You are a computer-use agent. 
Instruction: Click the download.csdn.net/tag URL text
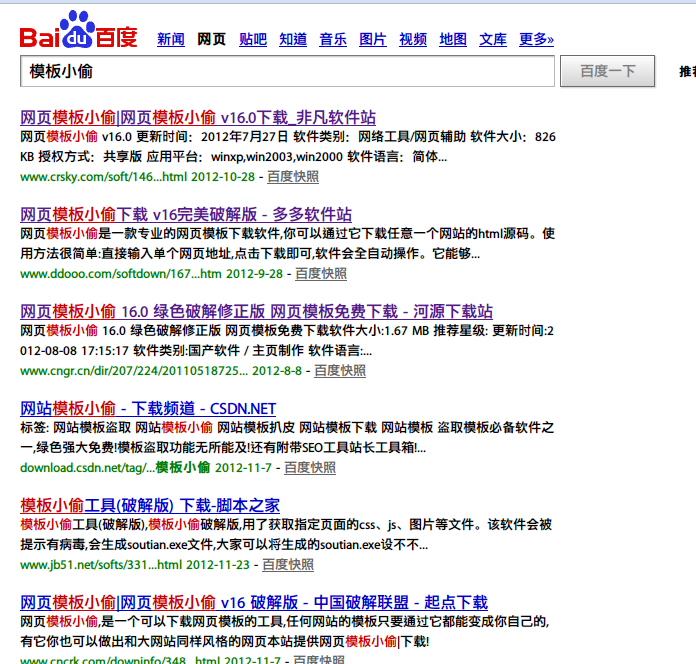(115, 468)
